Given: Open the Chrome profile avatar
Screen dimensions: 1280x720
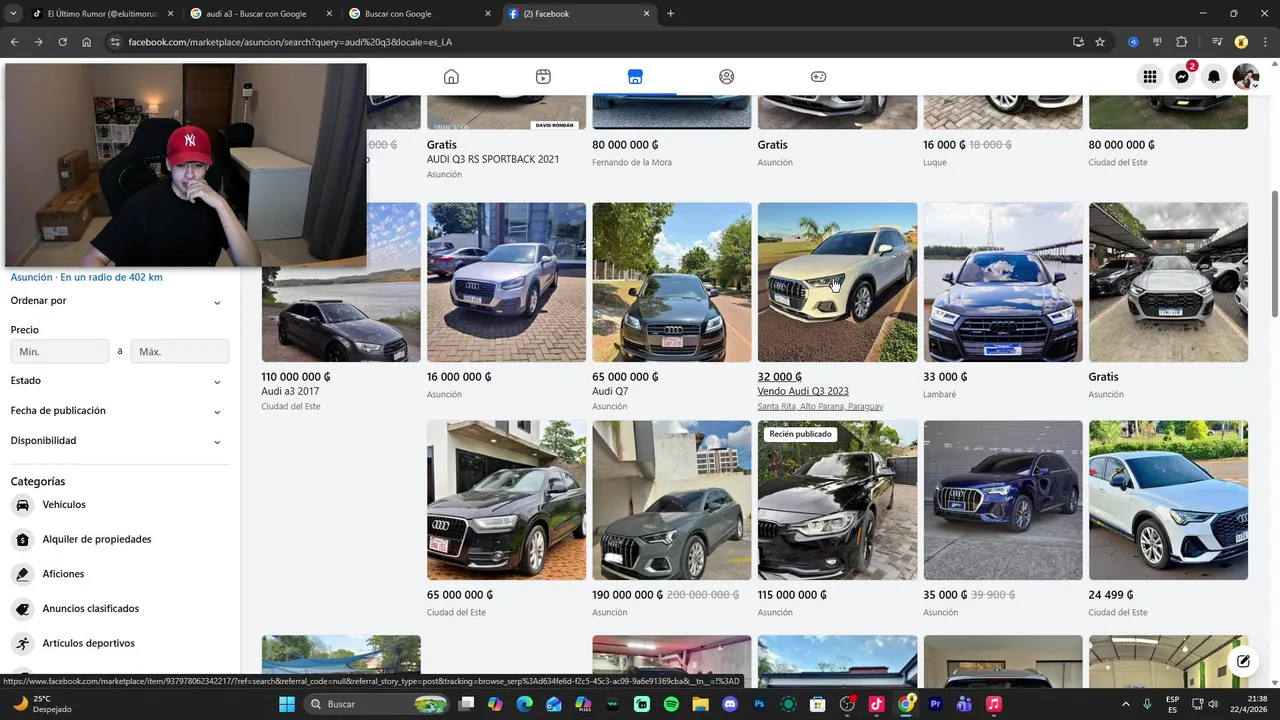Looking at the screenshot, I should pos(1242,42).
